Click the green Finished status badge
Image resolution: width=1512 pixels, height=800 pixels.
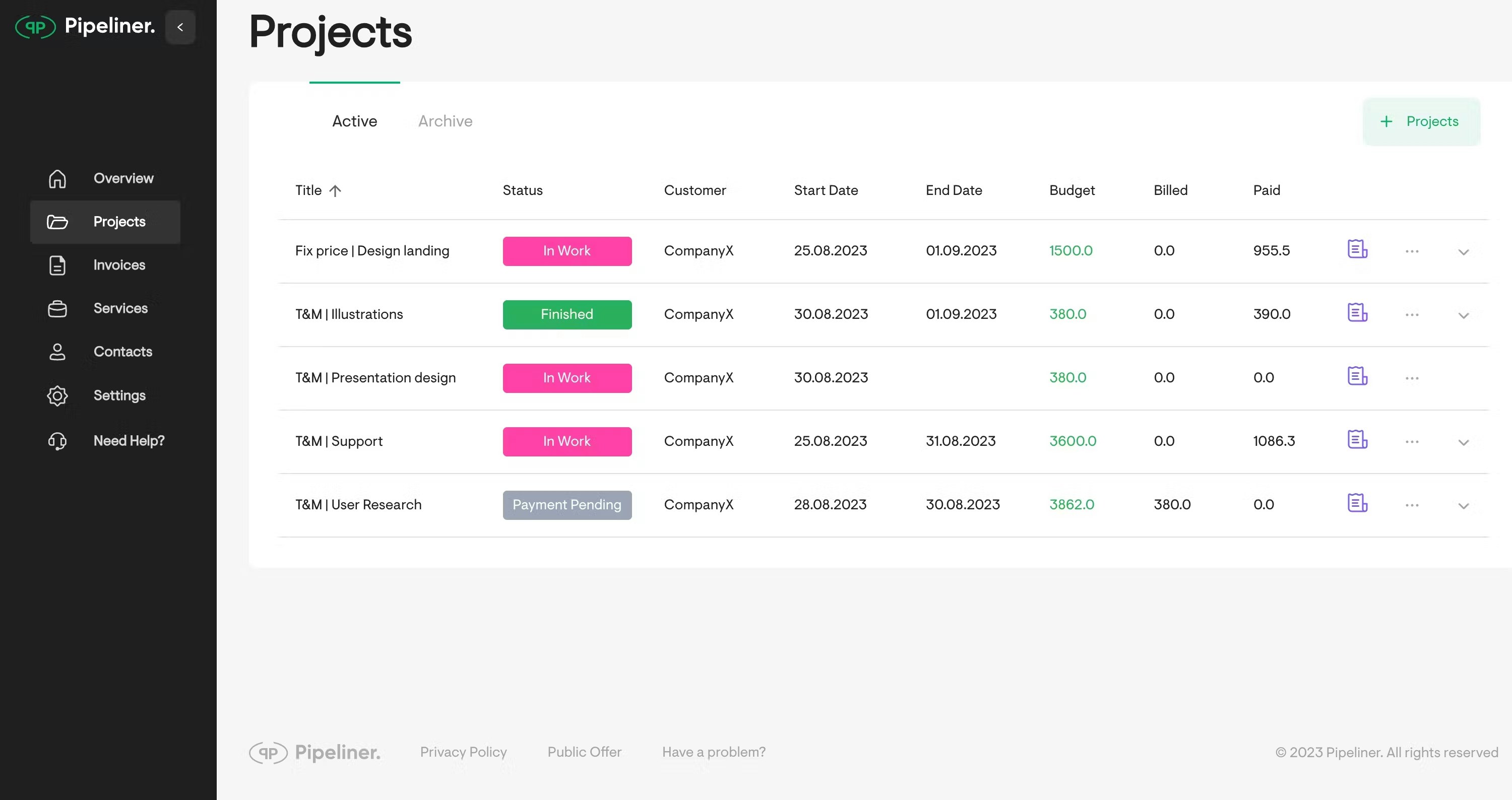[567, 315]
